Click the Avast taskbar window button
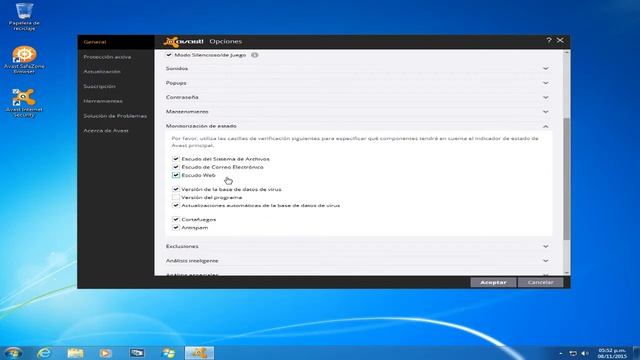This screenshot has height=360, width=640. pyautogui.click(x=199, y=353)
